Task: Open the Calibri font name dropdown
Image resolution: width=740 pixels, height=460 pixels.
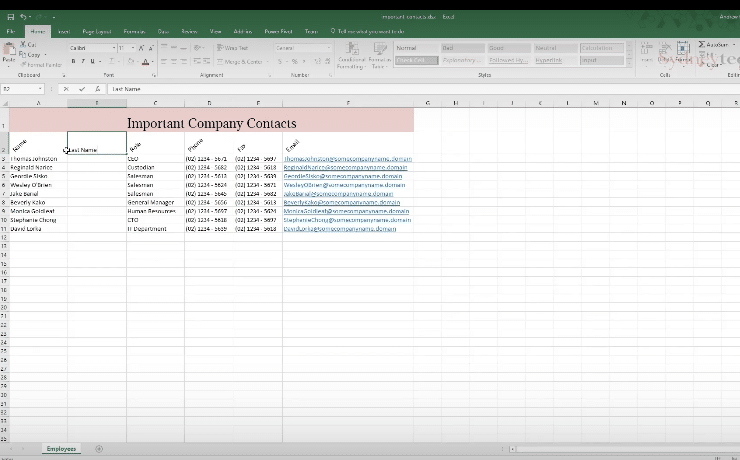Action: (x=114, y=48)
